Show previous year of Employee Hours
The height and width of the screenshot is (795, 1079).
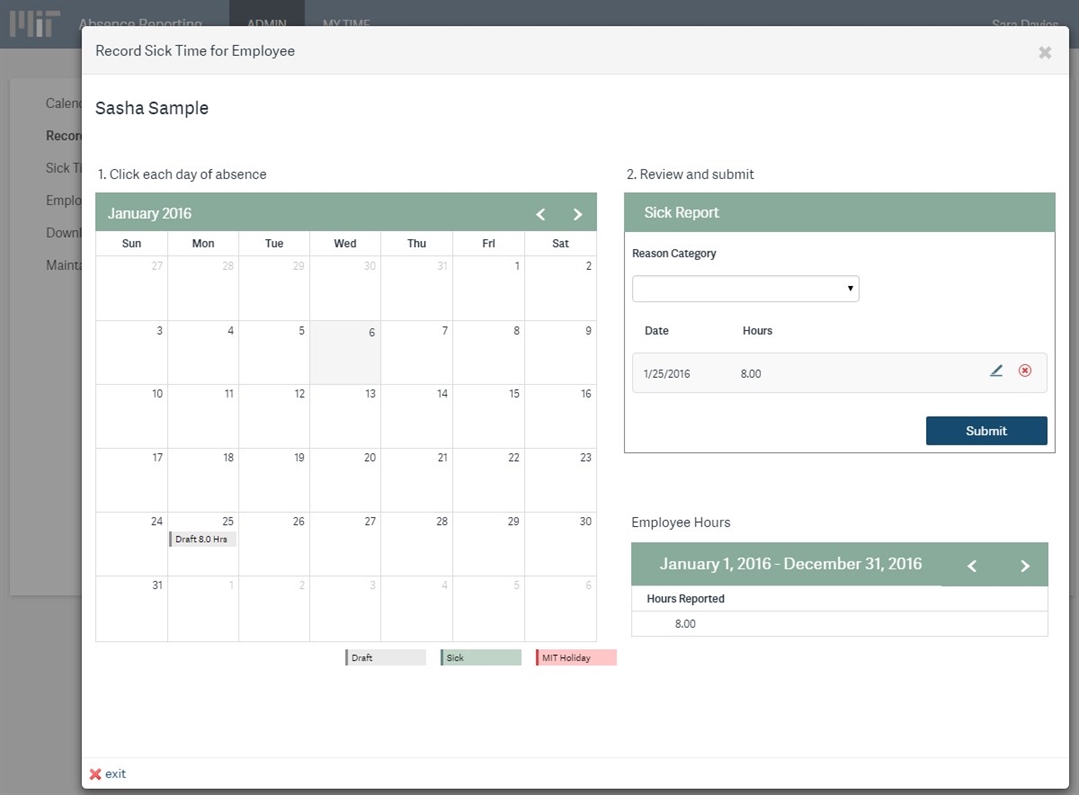(972, 566)
